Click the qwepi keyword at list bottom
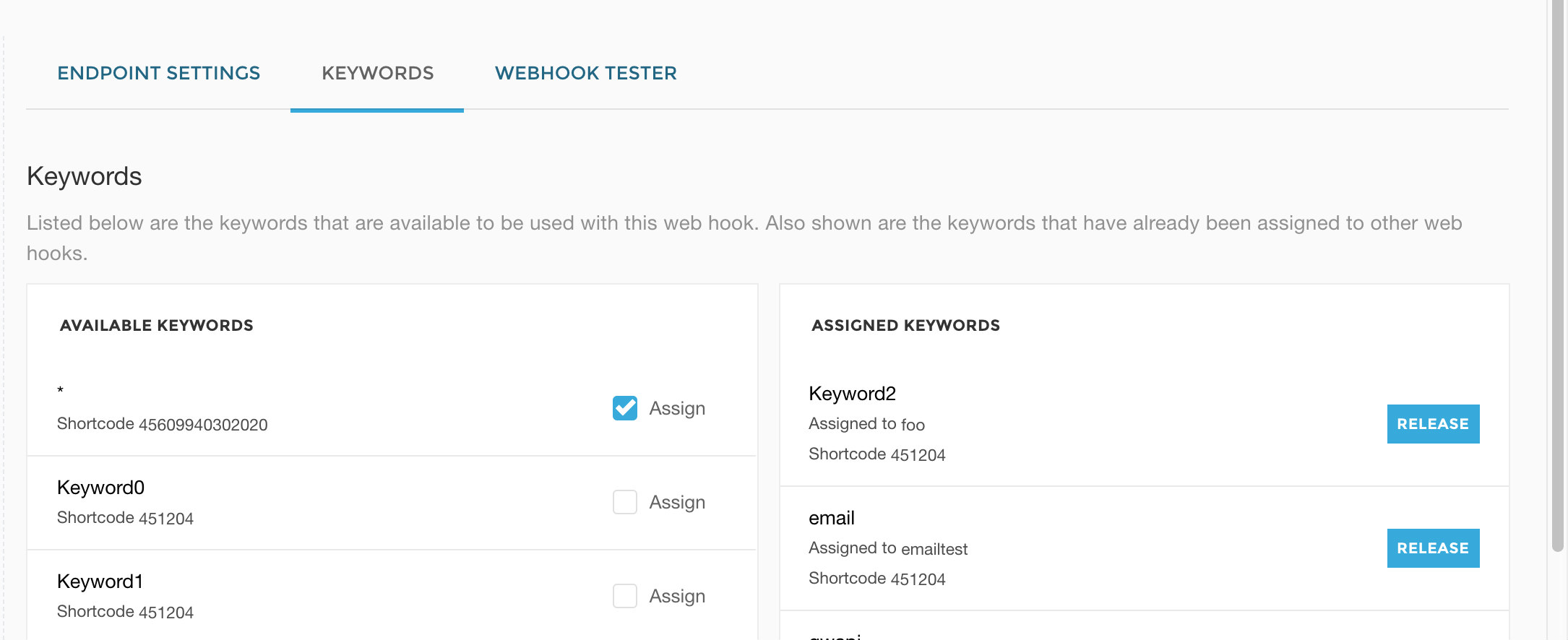The image size is (1568, 640). coord(835,636)
